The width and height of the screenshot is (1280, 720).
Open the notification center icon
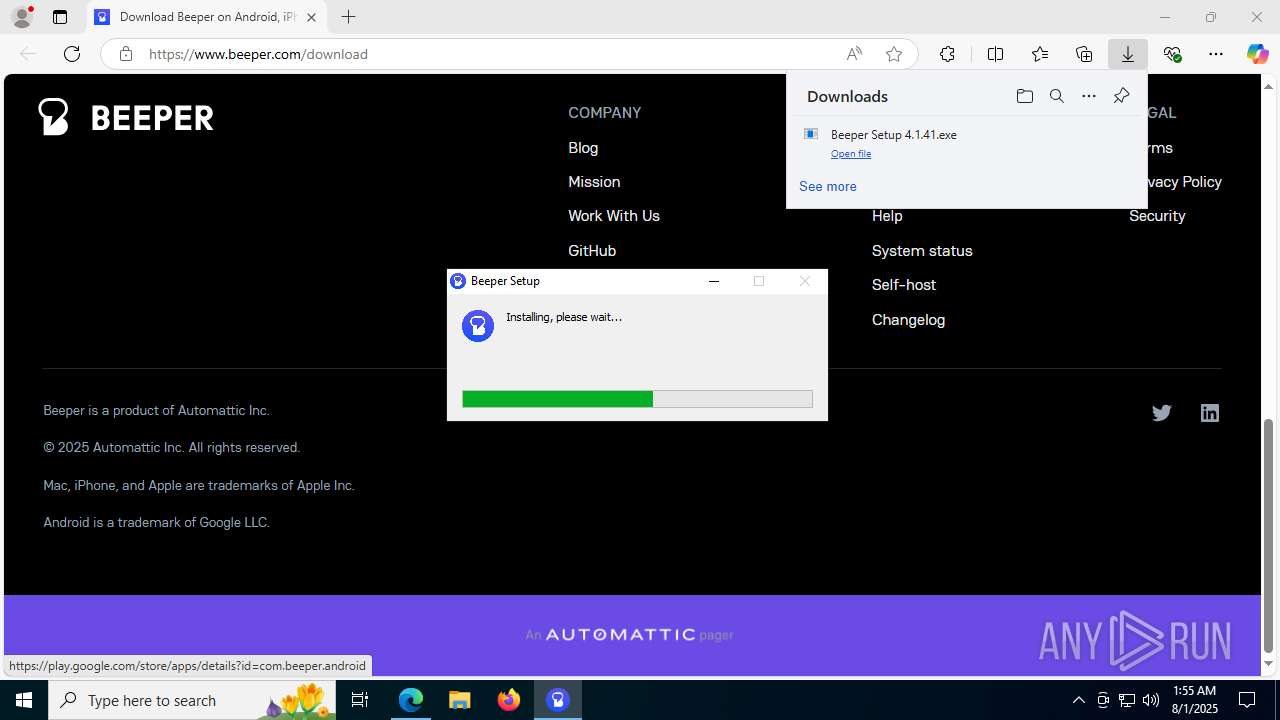click(1248, 700)
